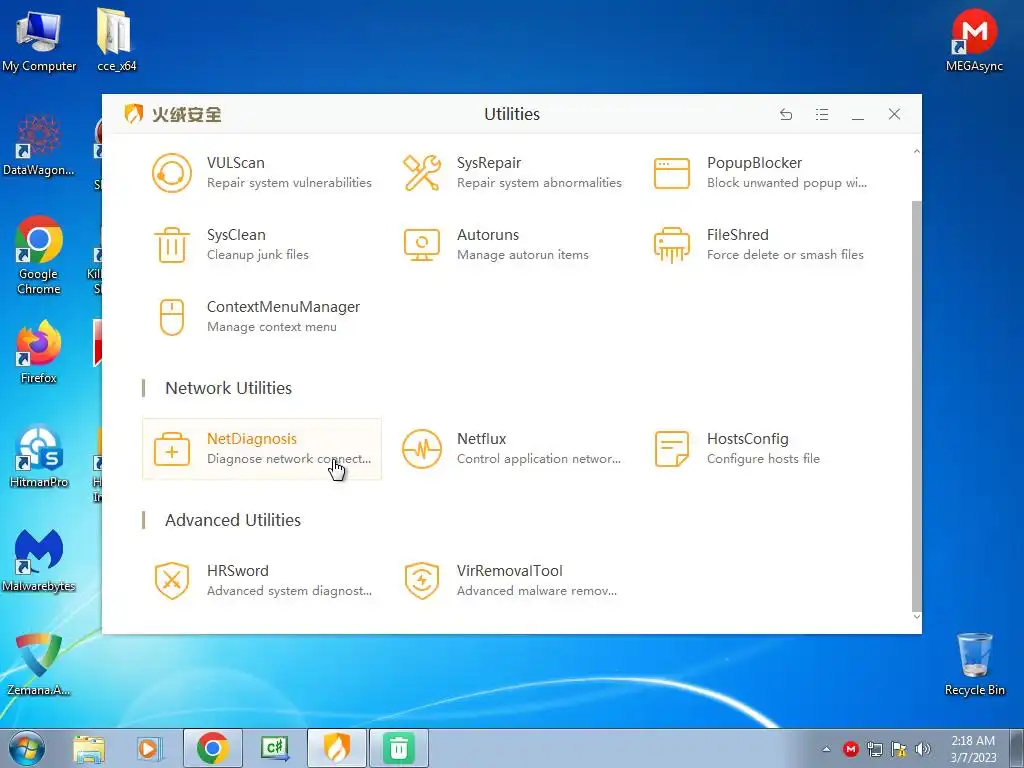This screenshot has height=768, width=1024.
Task: Click the 'Cleanup junk files' description
Action: (x=258, y=255)
